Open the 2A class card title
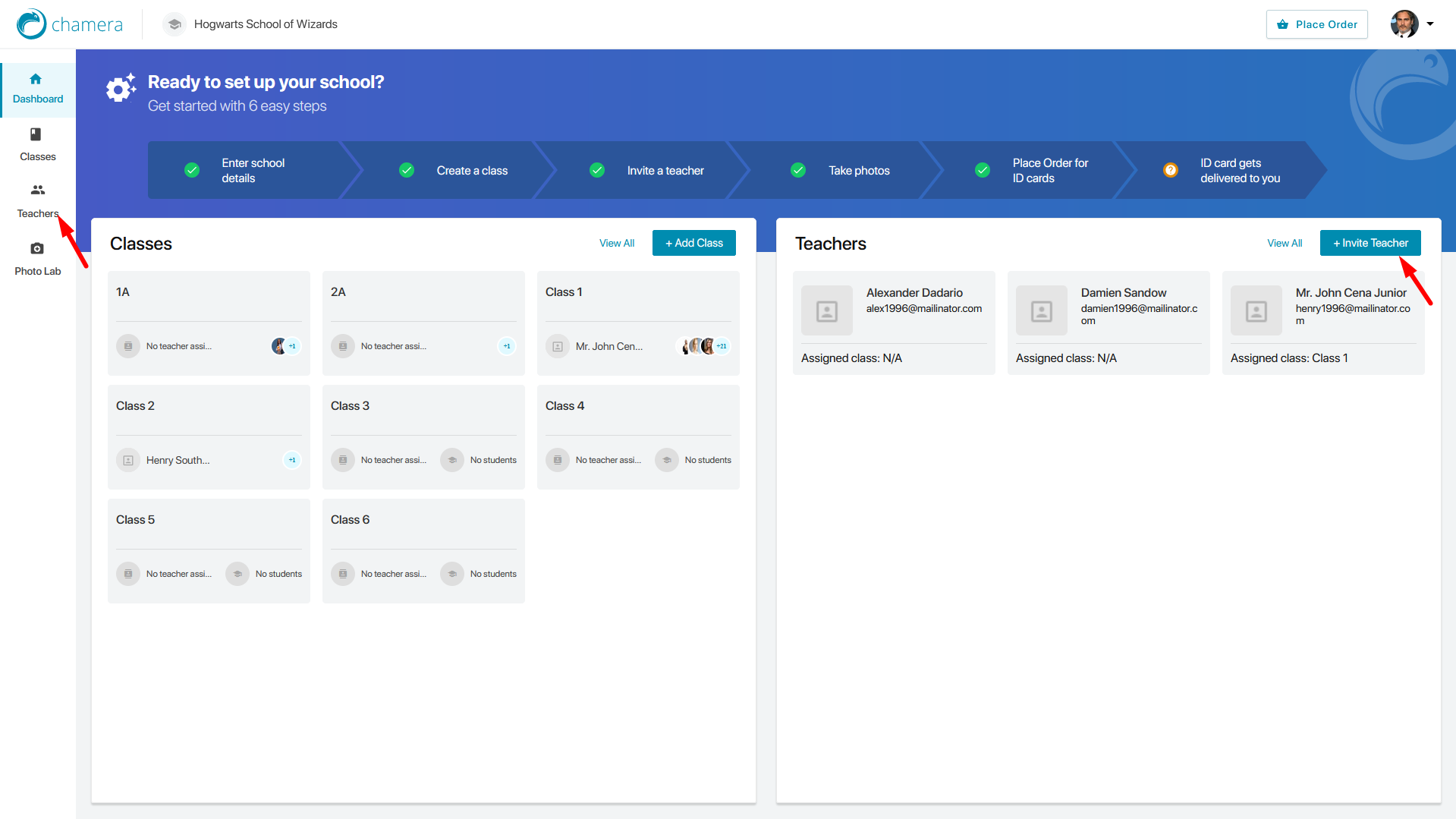The image size is (1456, 819). click(x=338, y=292)
